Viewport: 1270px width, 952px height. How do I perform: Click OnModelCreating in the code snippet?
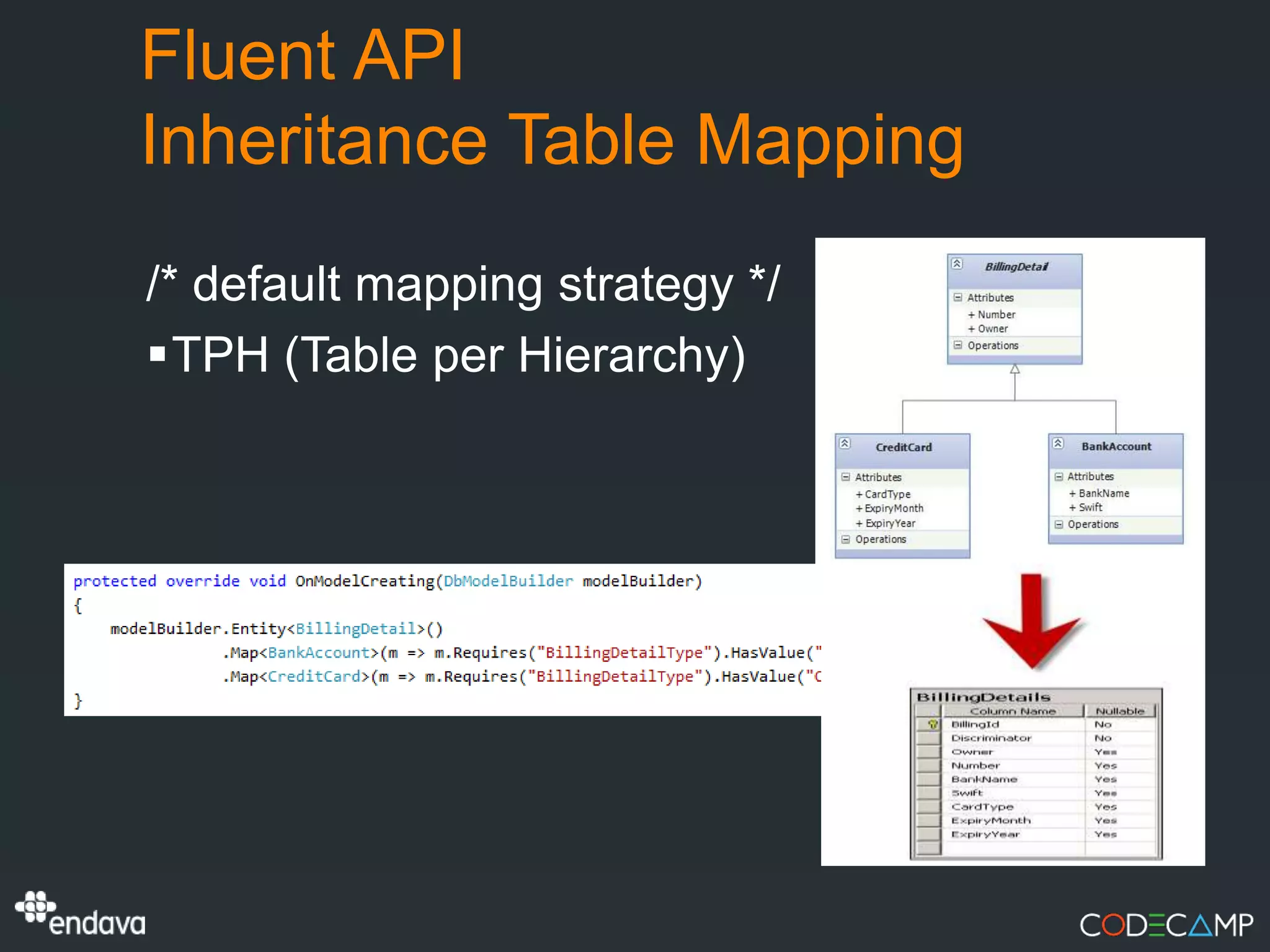(365, 581)
